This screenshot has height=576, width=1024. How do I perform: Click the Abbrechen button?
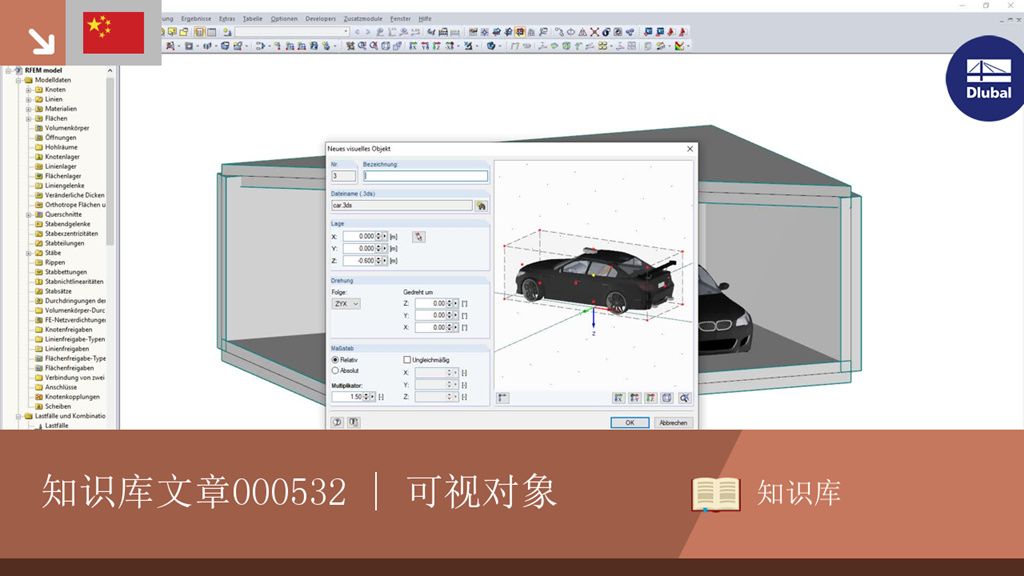673,423
